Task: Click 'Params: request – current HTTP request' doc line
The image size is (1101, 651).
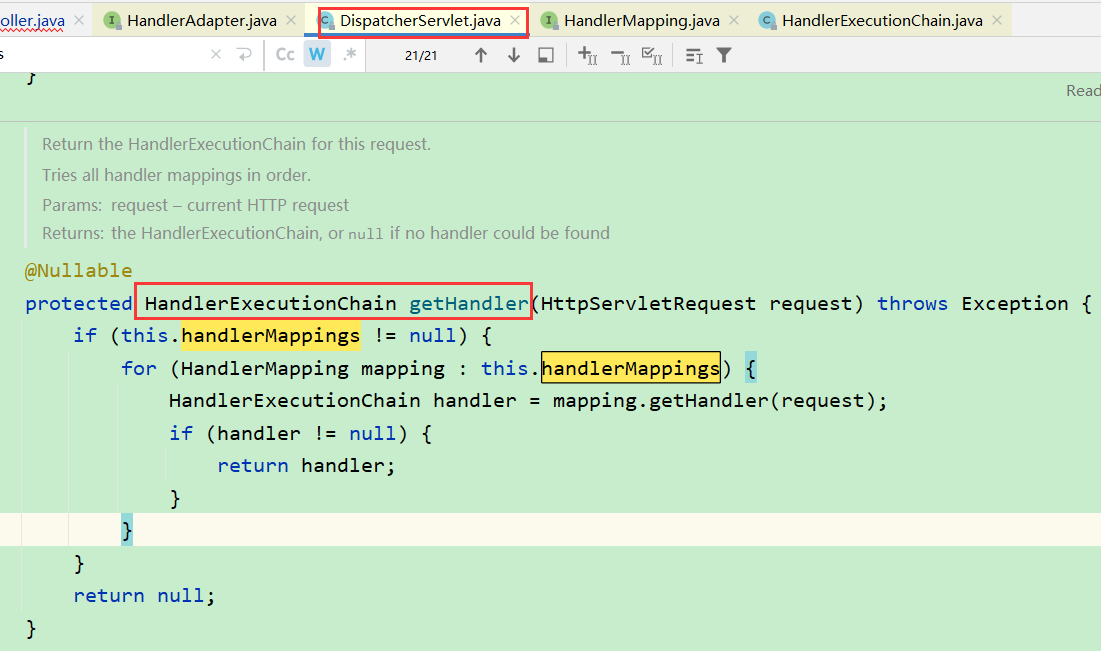Action: click(195, 205)
